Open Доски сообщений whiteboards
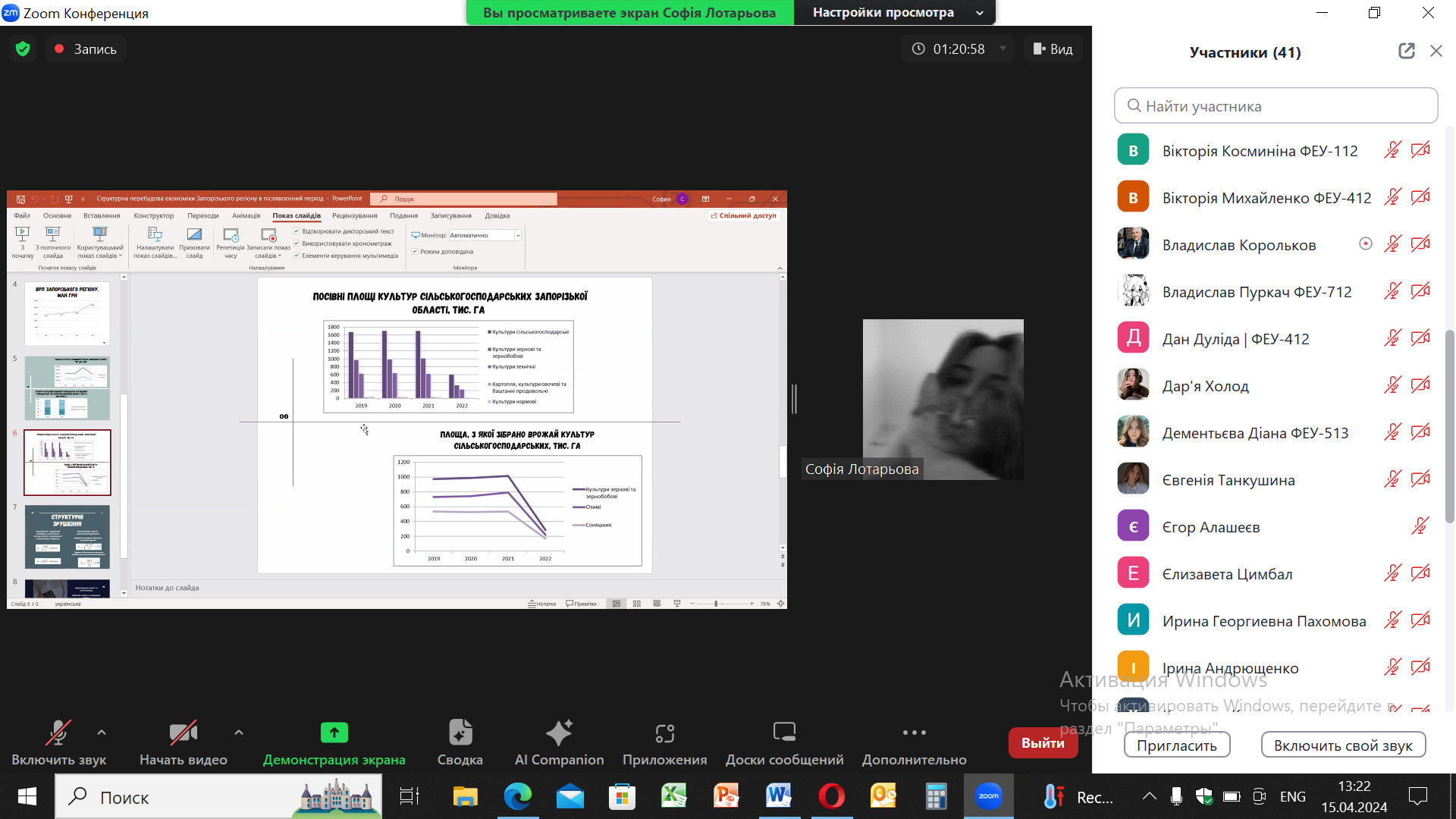Screen dimensions: 1456x819 coord(784,733)
